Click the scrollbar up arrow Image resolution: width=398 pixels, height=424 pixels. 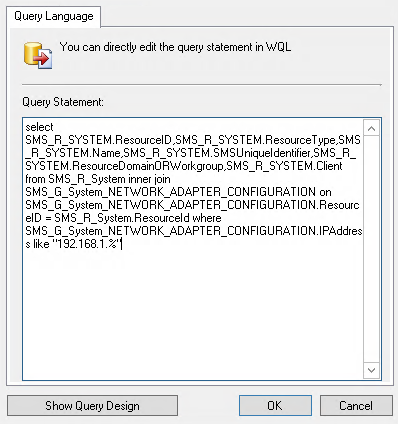pos(371,128)
